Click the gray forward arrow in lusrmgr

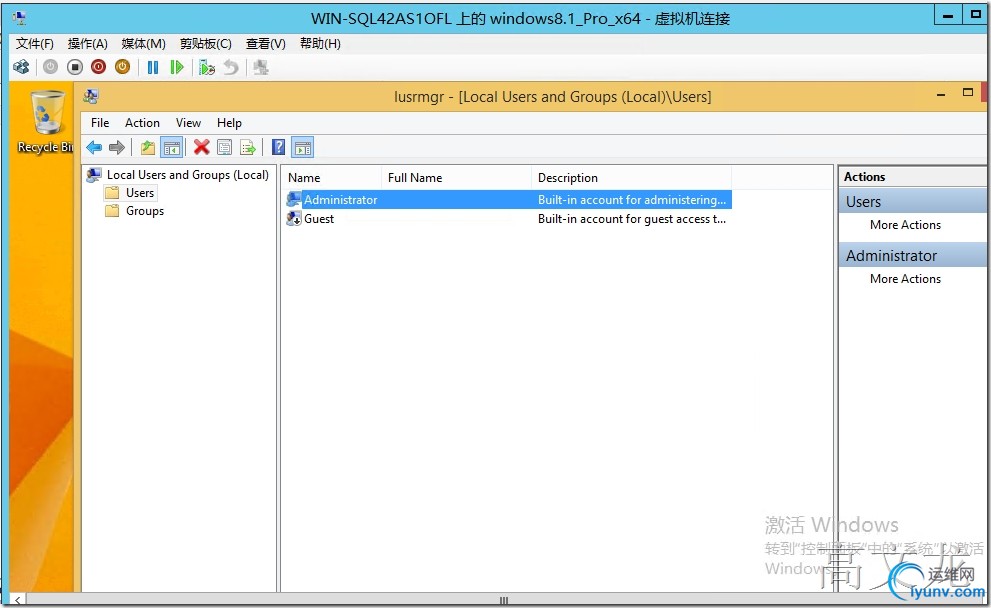click(x=116, y=148)
